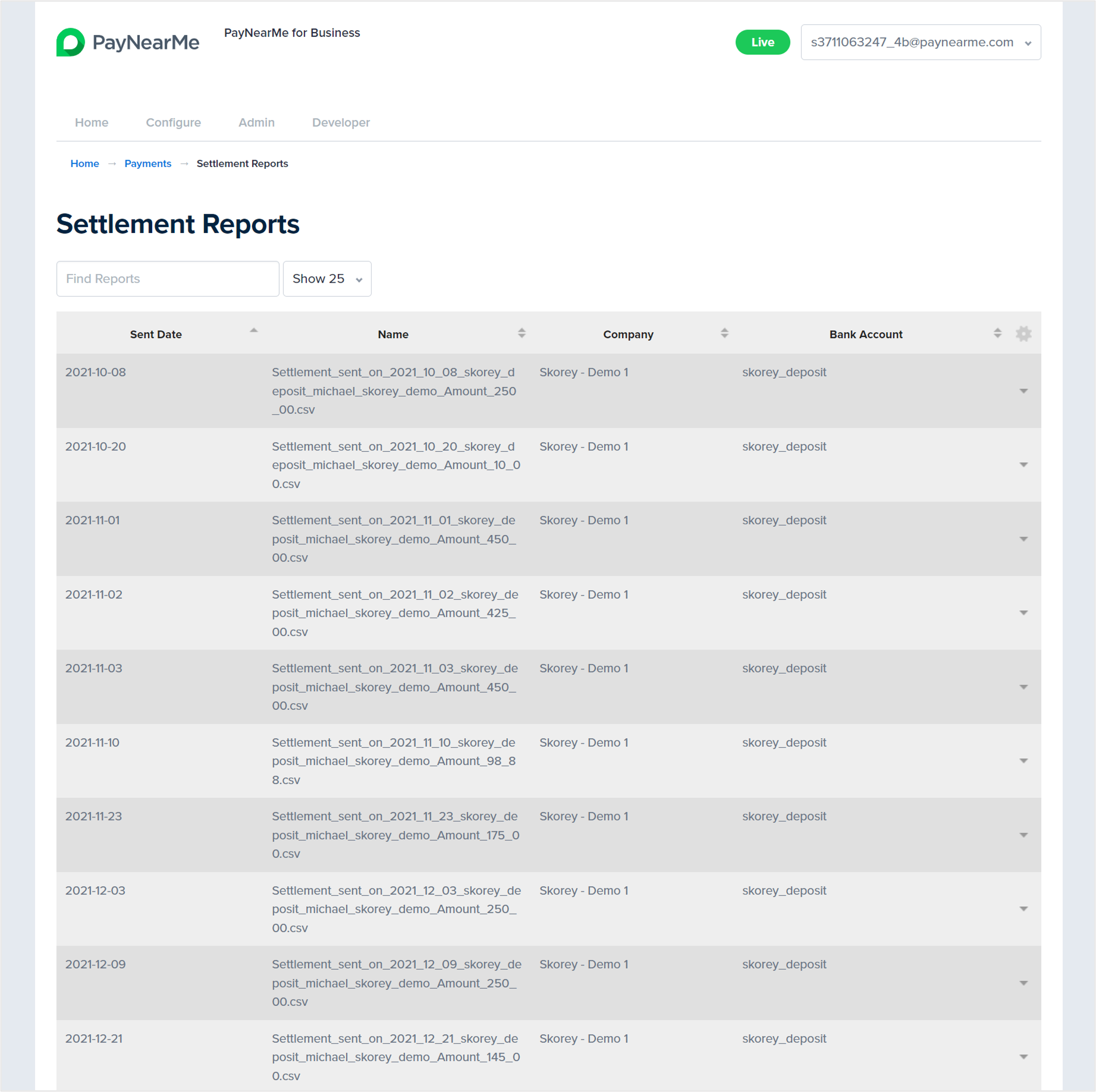Screen dimensions: 1096x1092
Task: Open table column settings gear
Action: point(1023,333)
